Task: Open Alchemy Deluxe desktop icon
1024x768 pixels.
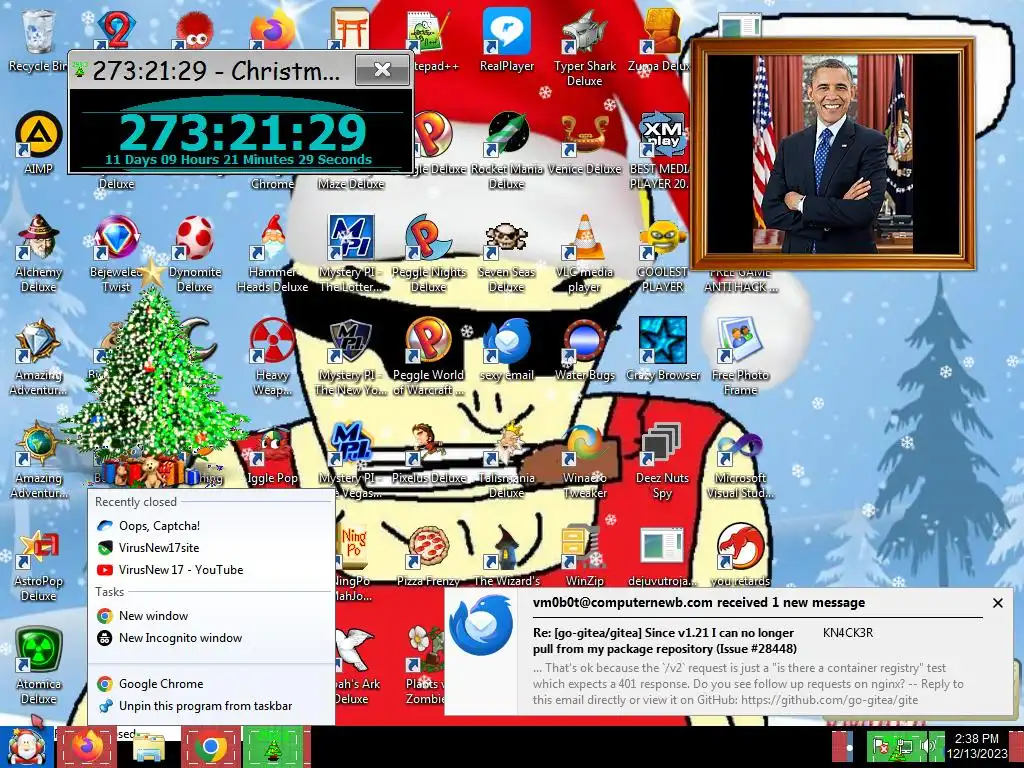Action: click(38, 253)
